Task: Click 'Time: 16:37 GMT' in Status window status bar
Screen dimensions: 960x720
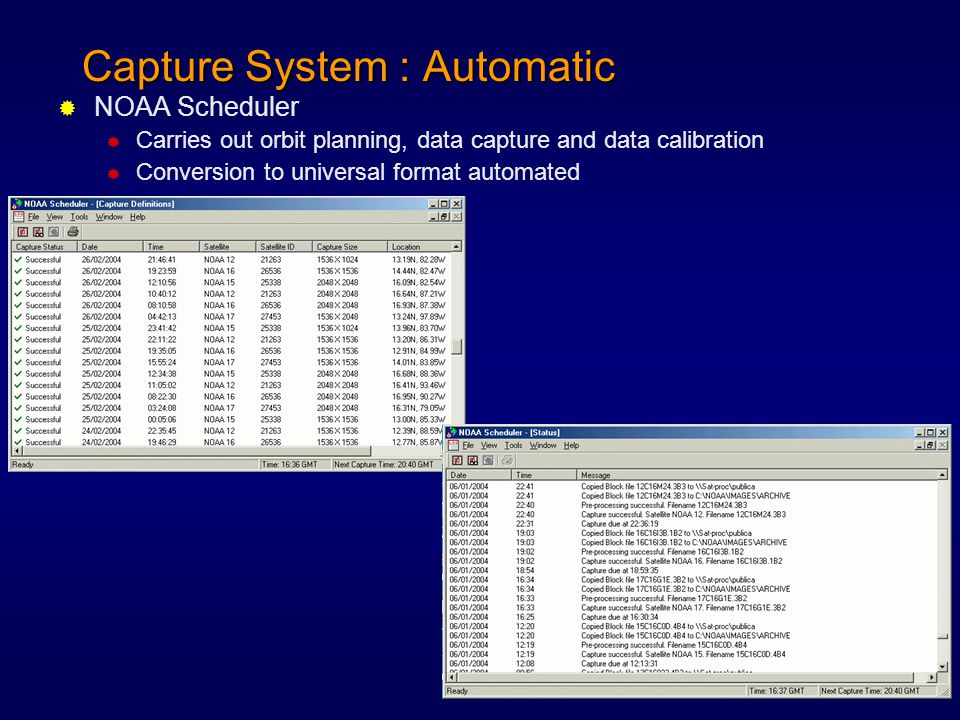Action: coord(777,691)
